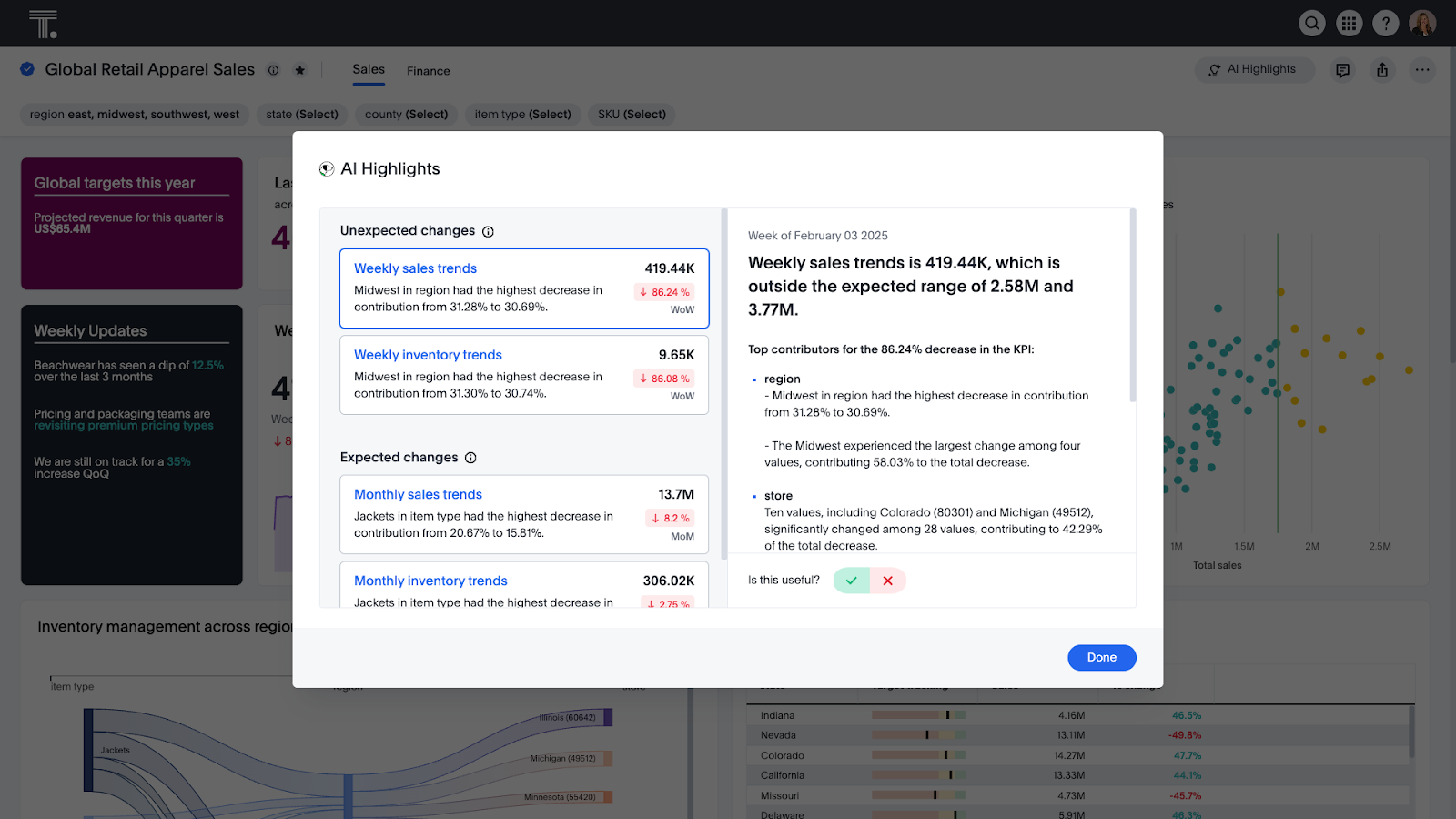Open the more options ellipsis menu
Viewport: 1456px width, 819px height.
point(1421,69)
